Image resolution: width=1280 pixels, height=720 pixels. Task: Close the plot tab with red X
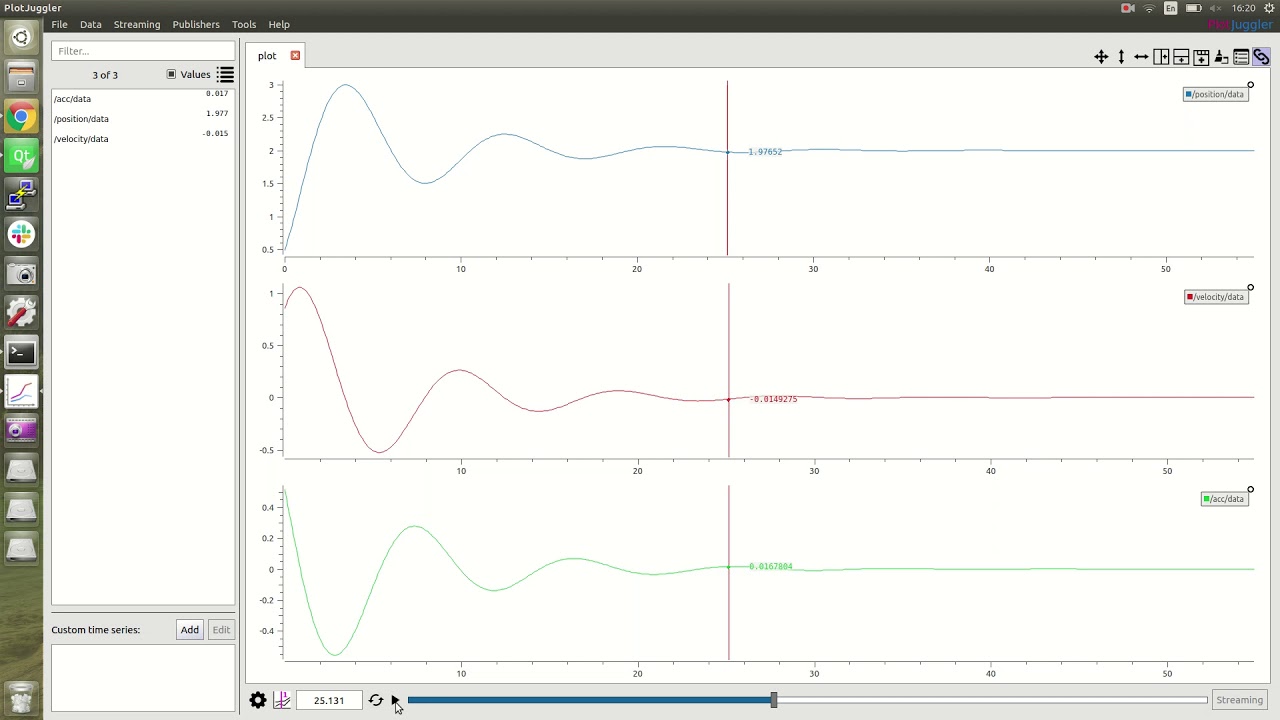295,55
